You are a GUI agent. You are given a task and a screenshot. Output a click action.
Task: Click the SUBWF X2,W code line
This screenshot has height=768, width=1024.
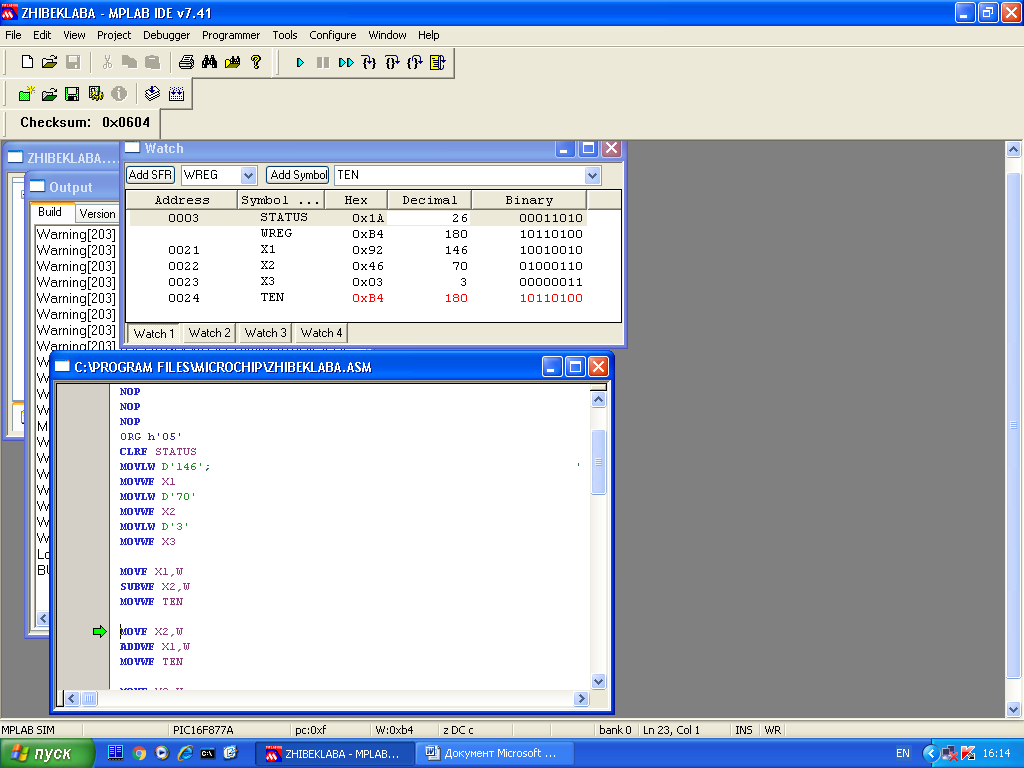[155, 586]
